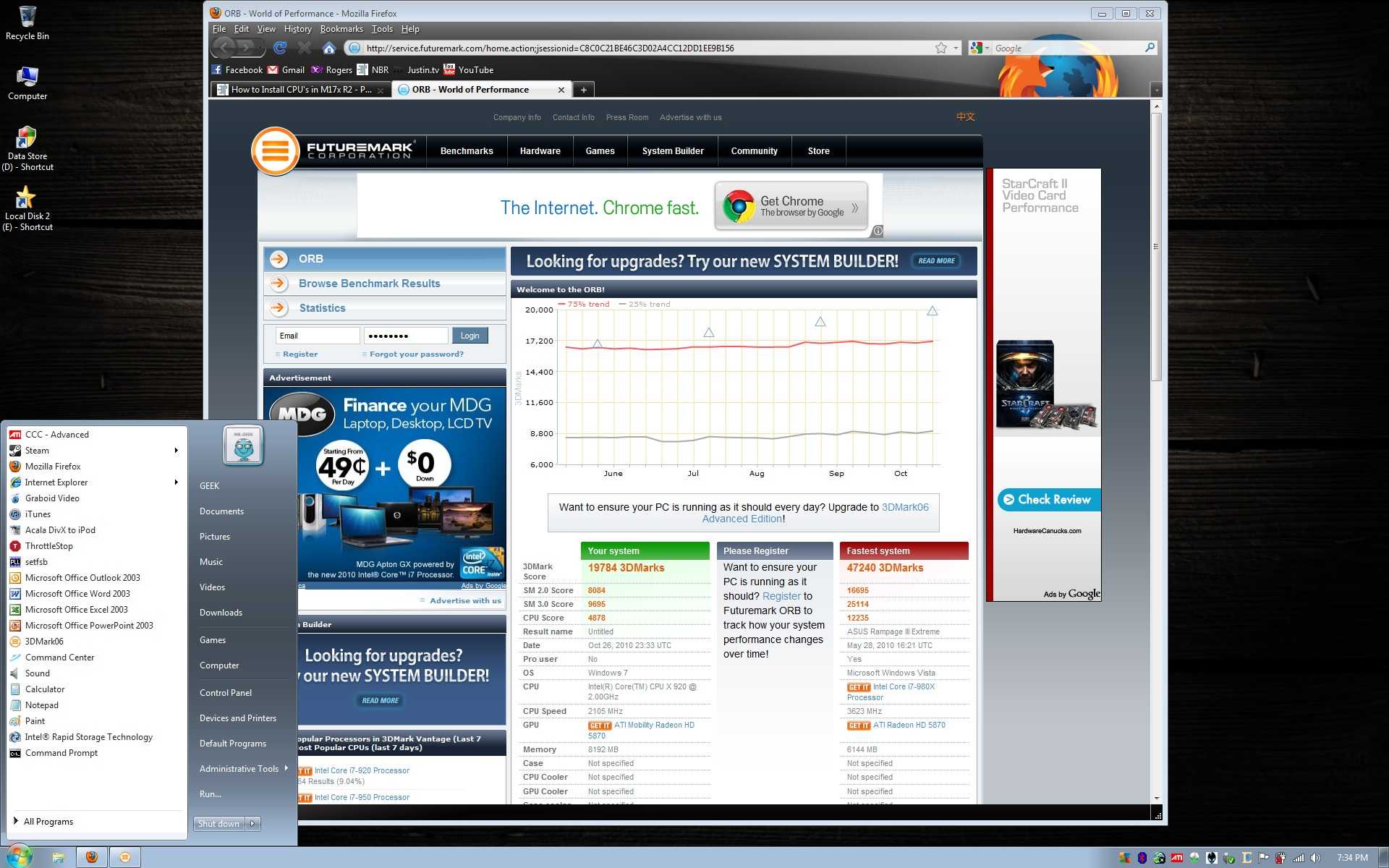This screenshot has width=1389, height=868.
Task: Click the home icon in Firefox toolbar
Action: (x=328, y=48)
